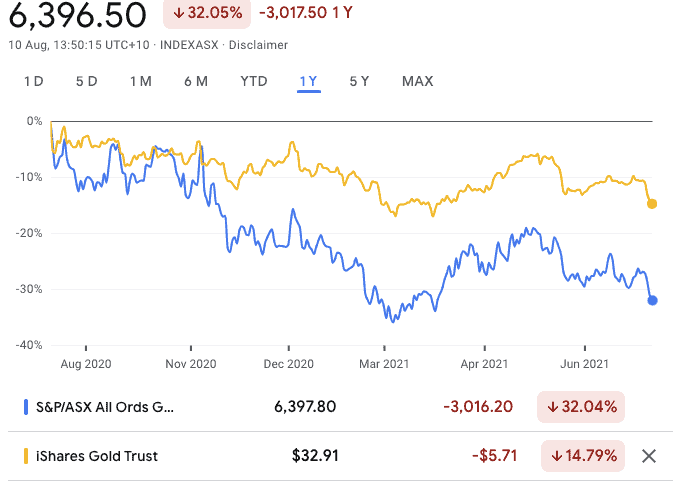Viewport: 686px width, 487px height.
Task: Click the blue S&P/ASX legend color bar
Action: tap(24, 407)
